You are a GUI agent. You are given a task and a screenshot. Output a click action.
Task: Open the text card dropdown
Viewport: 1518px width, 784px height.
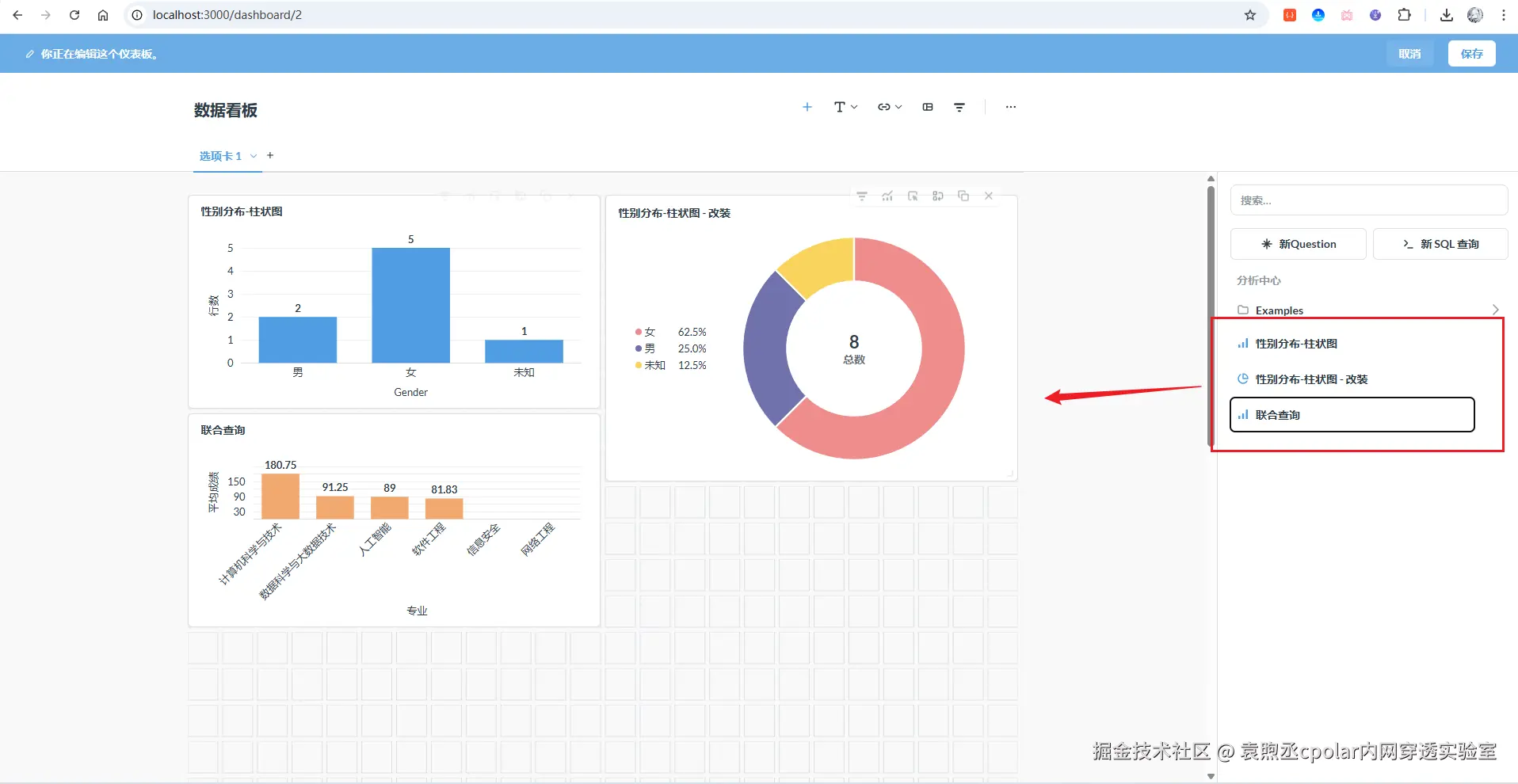tap(846, 107)
